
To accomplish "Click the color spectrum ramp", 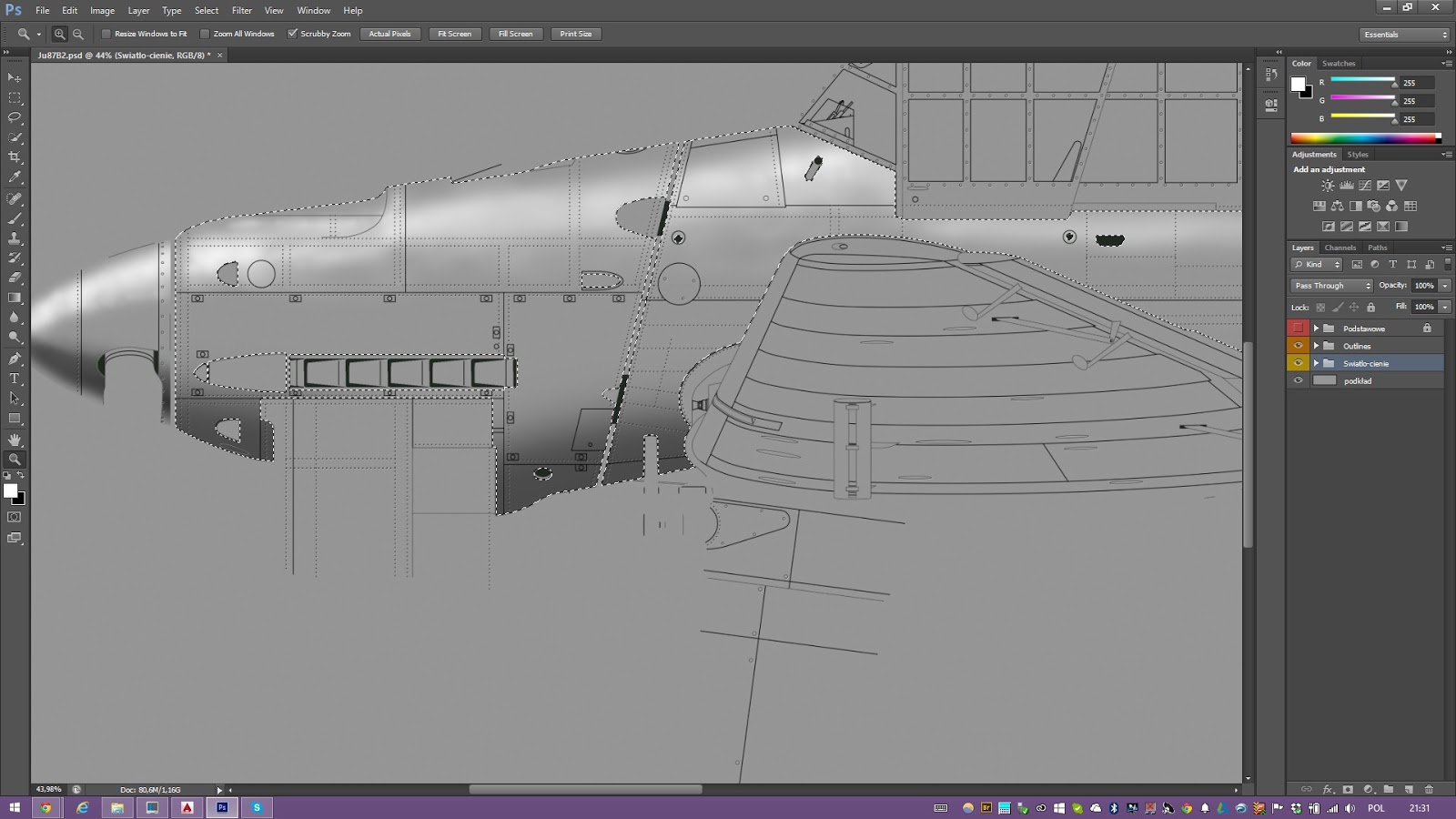I will tap(1365, 138).
